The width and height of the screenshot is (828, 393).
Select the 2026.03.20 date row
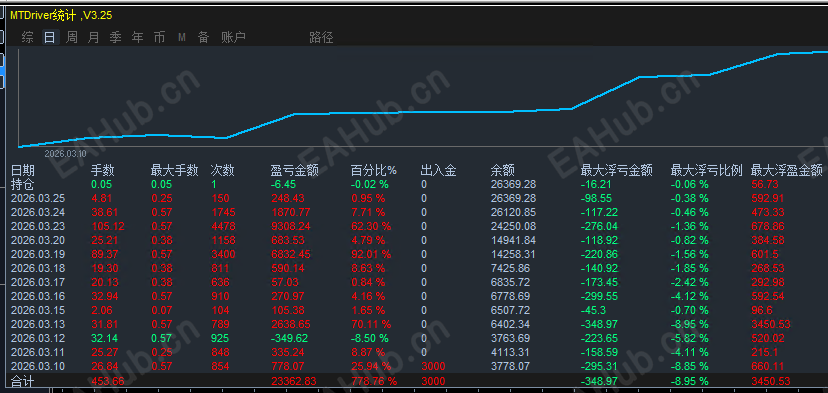pos(37,240)
